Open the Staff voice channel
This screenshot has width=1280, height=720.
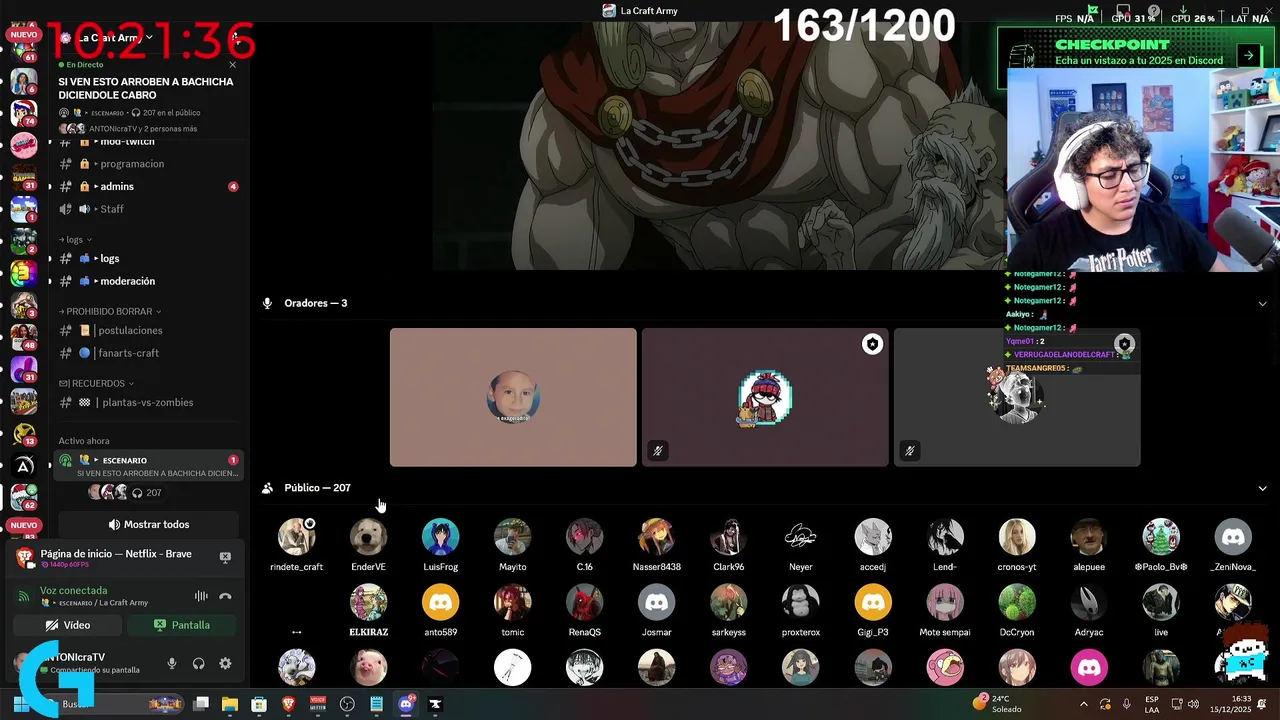click(148, 209)
